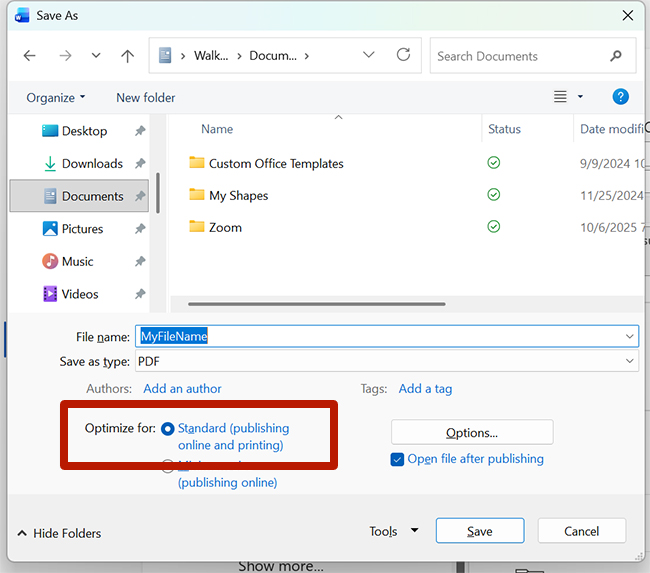
Task: Click the pin icon next to Downloads
Action: [x=140, y=163]
